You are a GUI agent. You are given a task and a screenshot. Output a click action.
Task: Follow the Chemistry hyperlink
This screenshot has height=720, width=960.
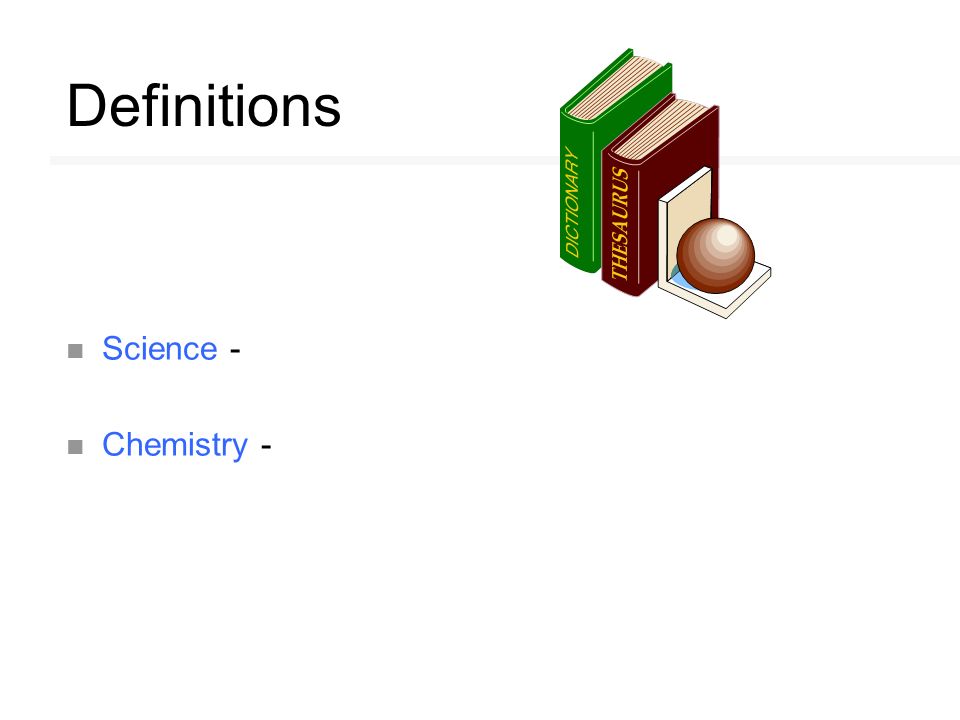(174, 445)
